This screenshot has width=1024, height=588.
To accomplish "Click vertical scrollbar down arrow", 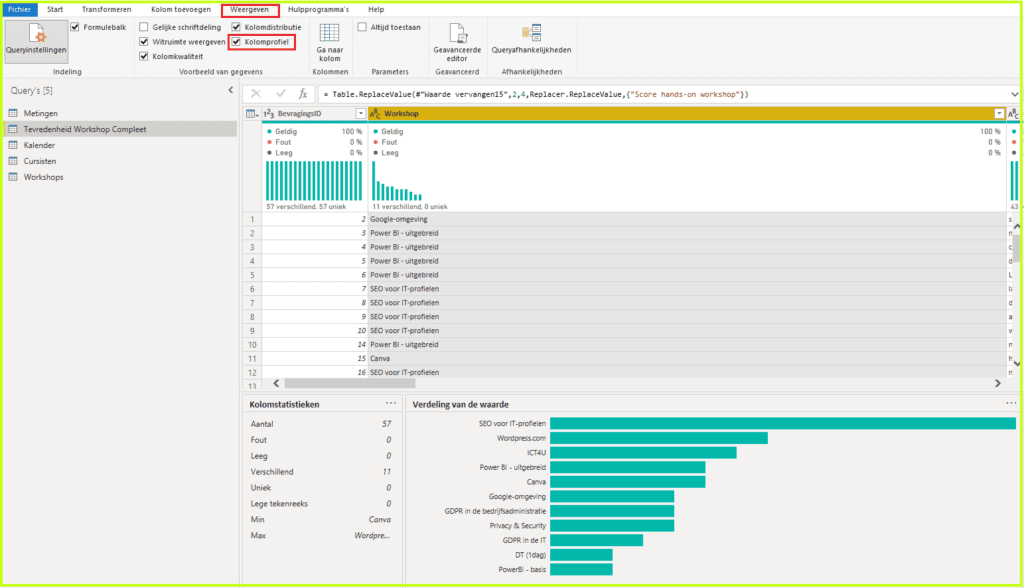I will 1017,364.
